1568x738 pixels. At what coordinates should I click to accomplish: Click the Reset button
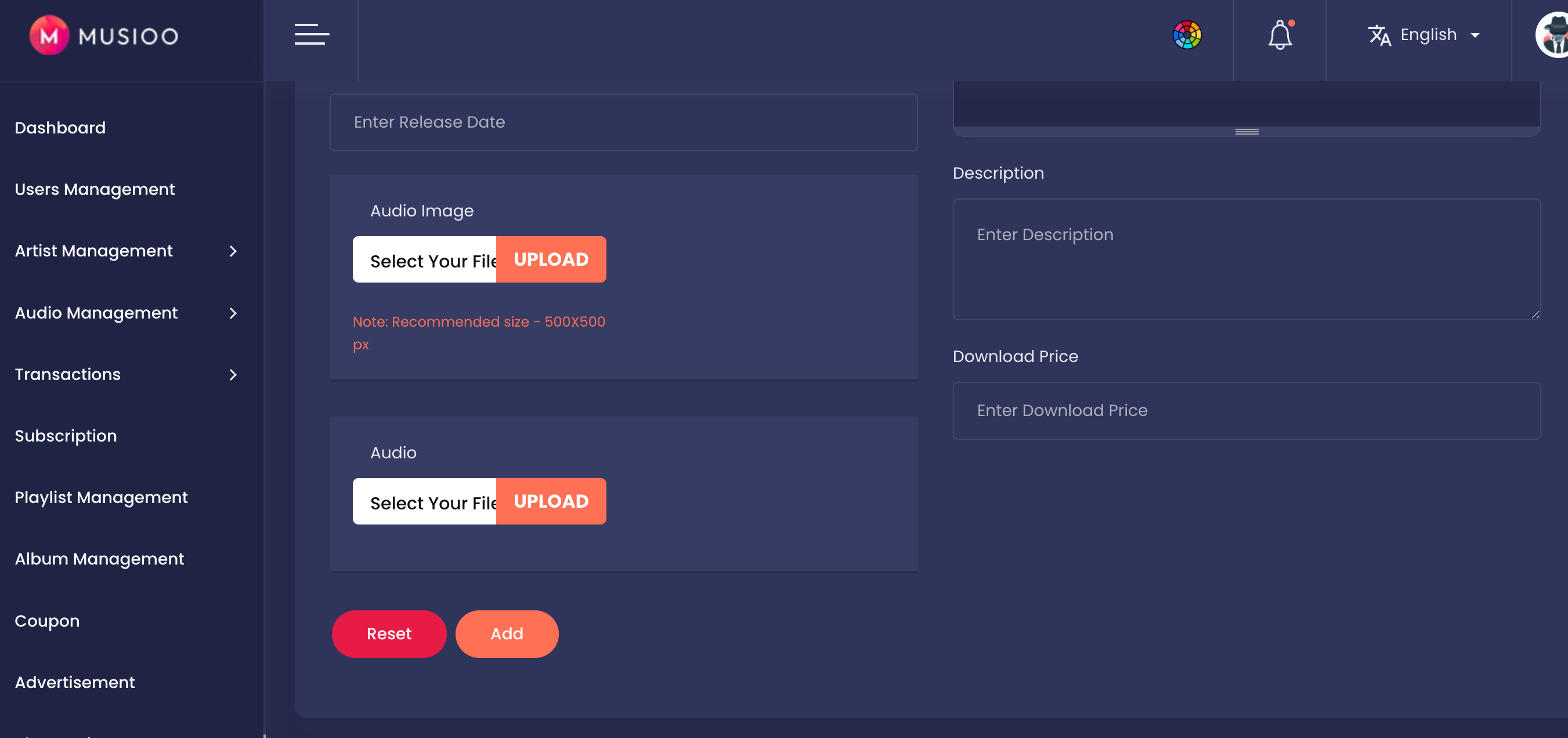[x=389, y=634]
